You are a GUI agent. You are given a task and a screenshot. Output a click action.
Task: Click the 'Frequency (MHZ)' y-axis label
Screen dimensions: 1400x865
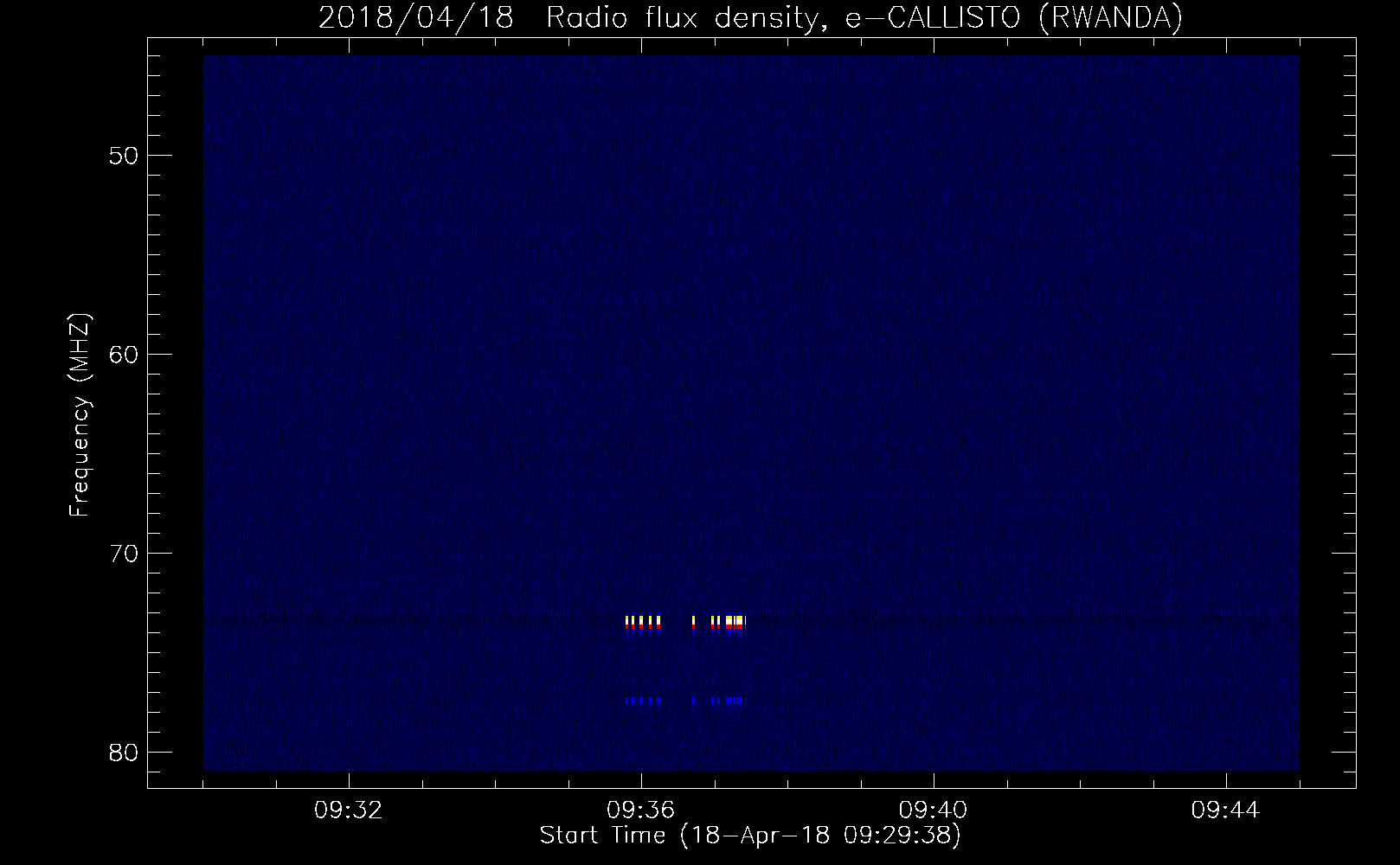point(79,415)
